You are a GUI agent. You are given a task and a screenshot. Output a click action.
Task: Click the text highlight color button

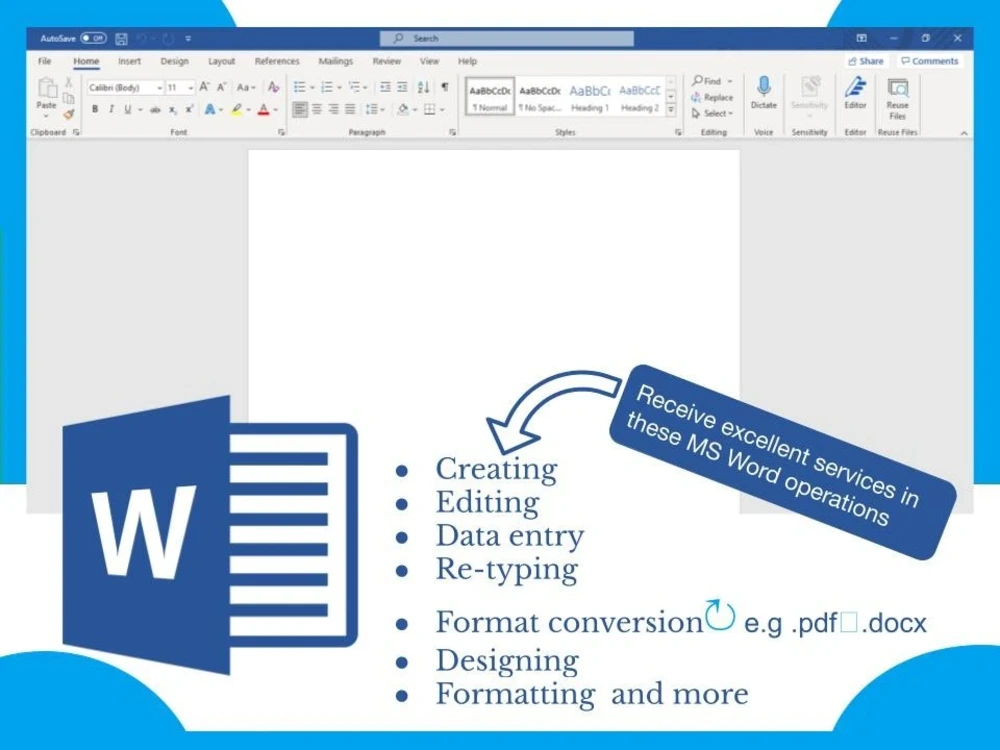tap(237, 110)
